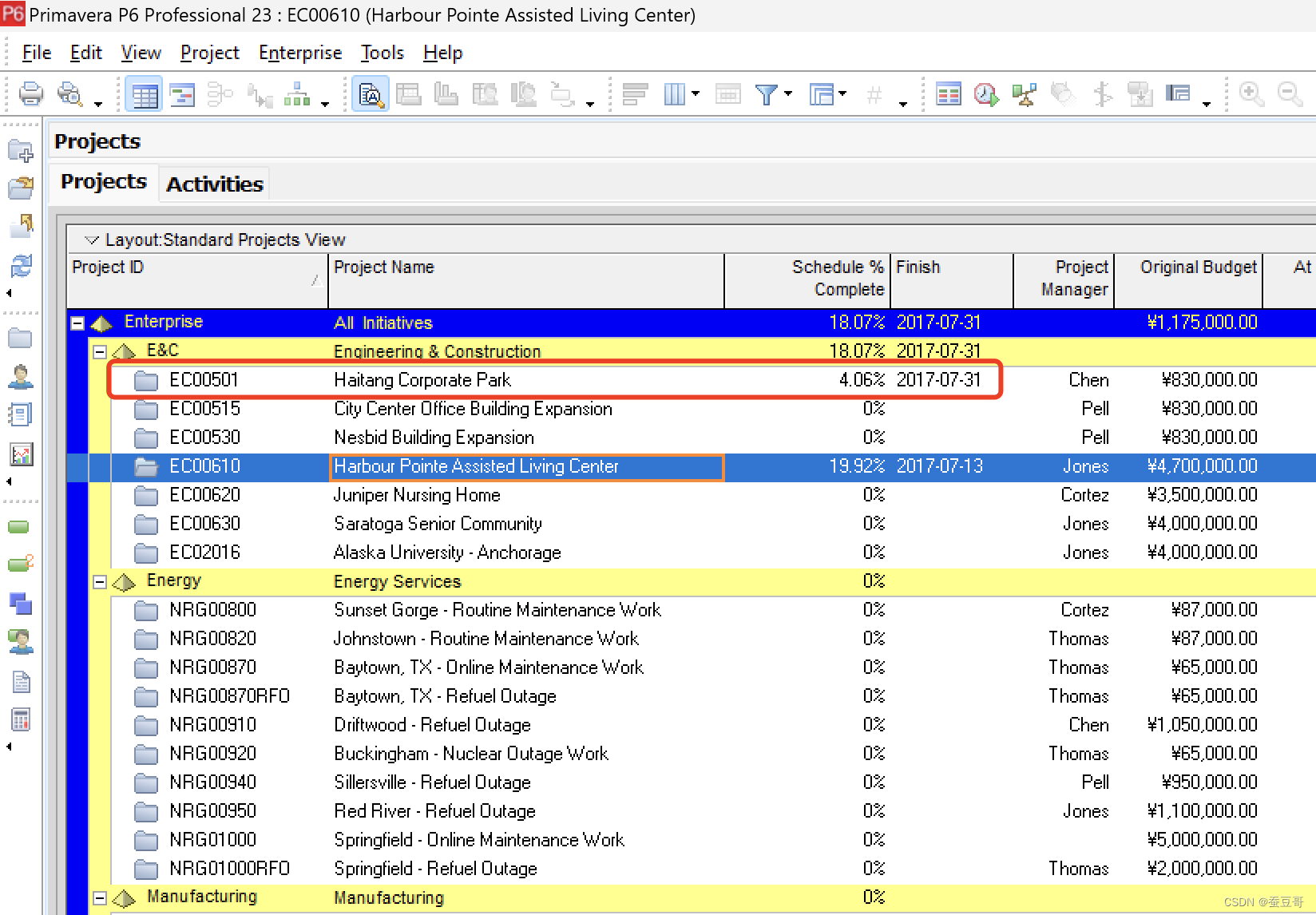
Task: Click the Refresh Data sidebar icon
Action: point(21,265)
